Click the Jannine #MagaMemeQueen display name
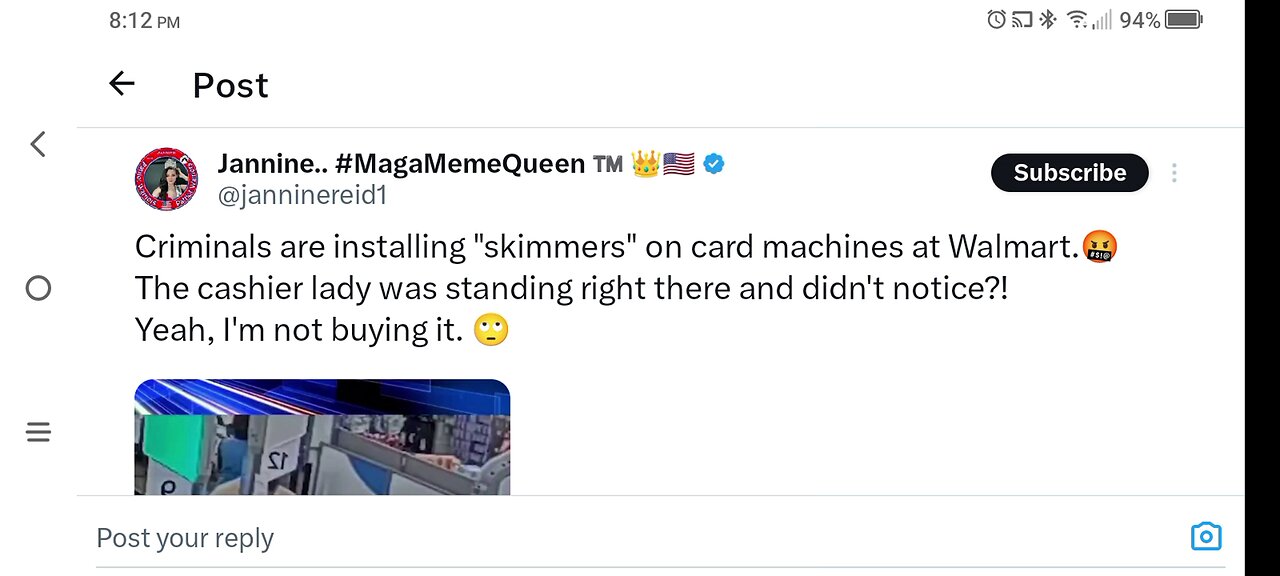This screenshot has height=576, width=1280. [x=400, y=164]
